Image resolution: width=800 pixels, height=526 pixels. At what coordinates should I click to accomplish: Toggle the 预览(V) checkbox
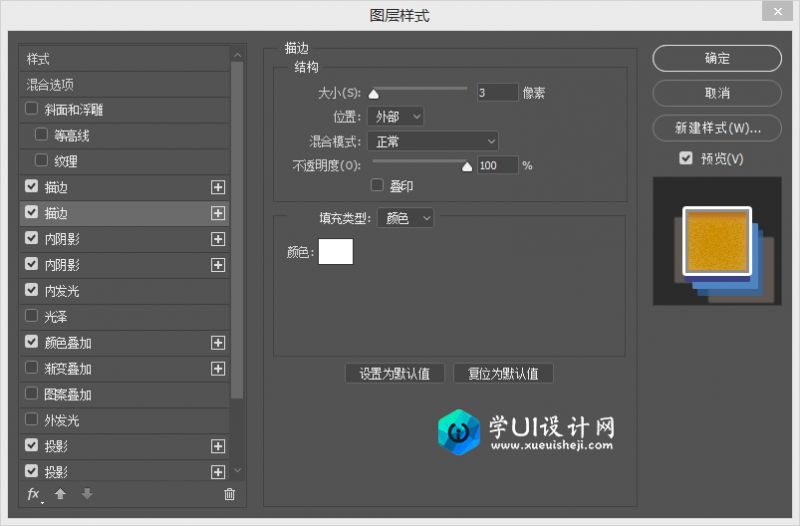tap(686, 158)
